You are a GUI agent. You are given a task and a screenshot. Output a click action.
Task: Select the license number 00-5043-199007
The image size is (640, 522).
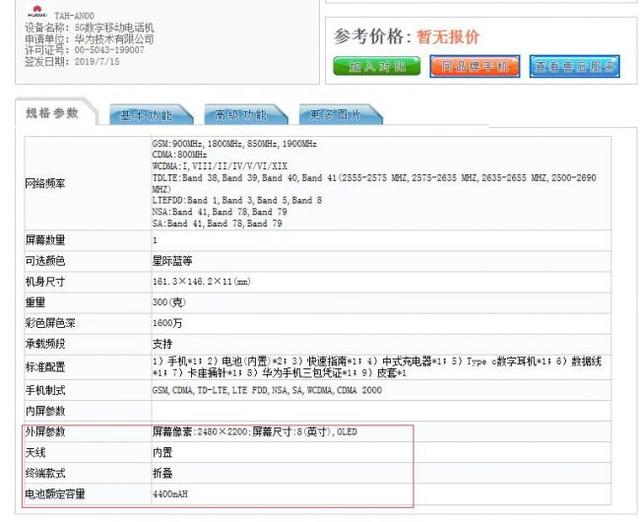pyautogui.click(x=109, y=50)
